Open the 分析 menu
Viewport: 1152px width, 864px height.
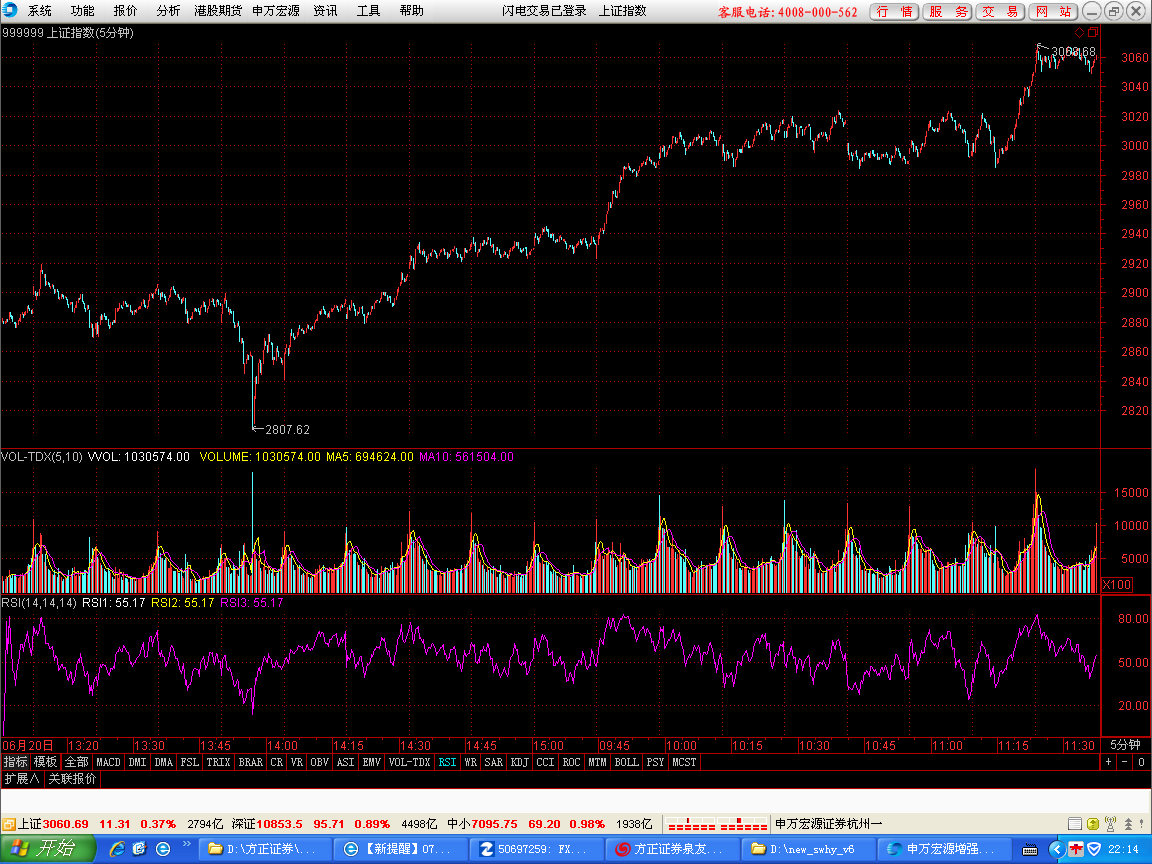pos(168,11)
